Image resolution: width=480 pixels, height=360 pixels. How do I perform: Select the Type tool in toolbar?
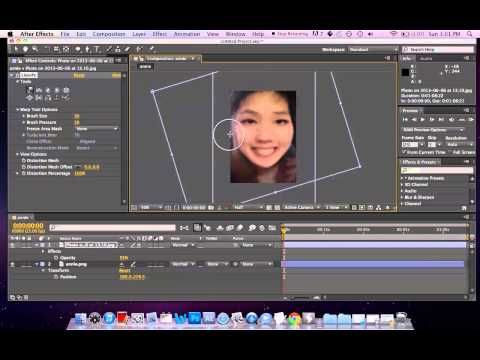pos(97,49)
